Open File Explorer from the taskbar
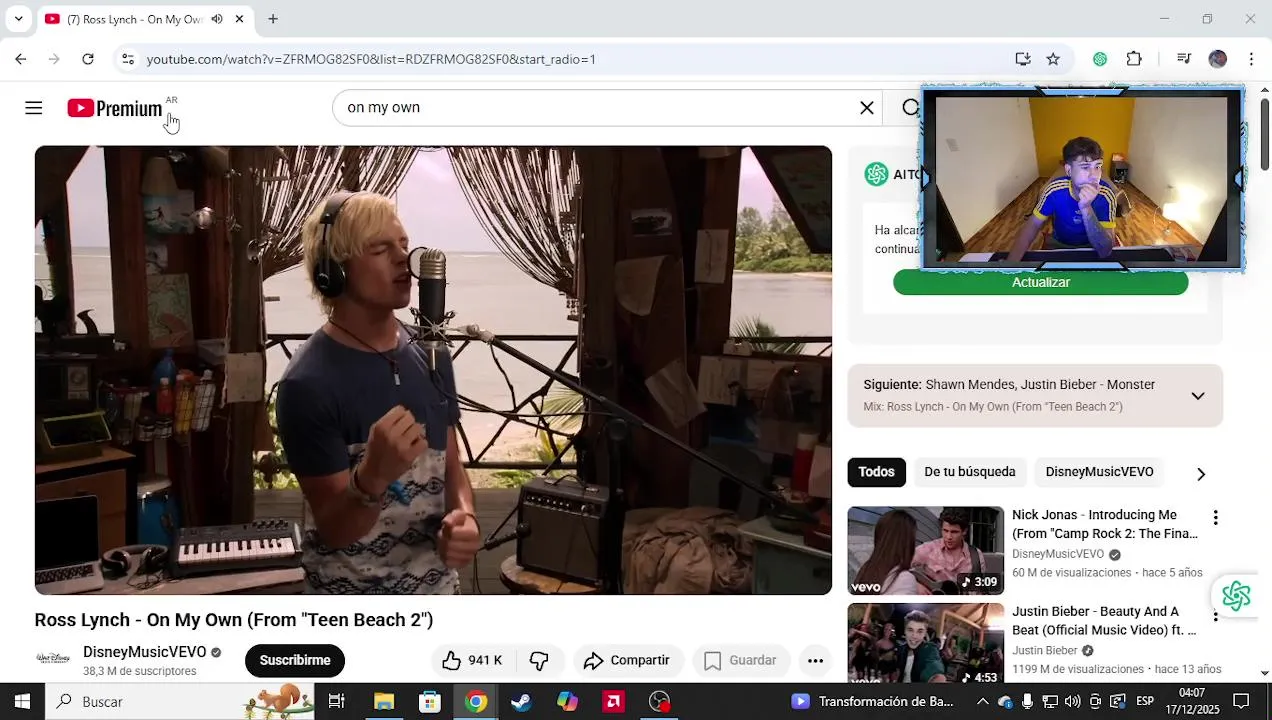1272x720 pixels. click(x=384, y=701)
